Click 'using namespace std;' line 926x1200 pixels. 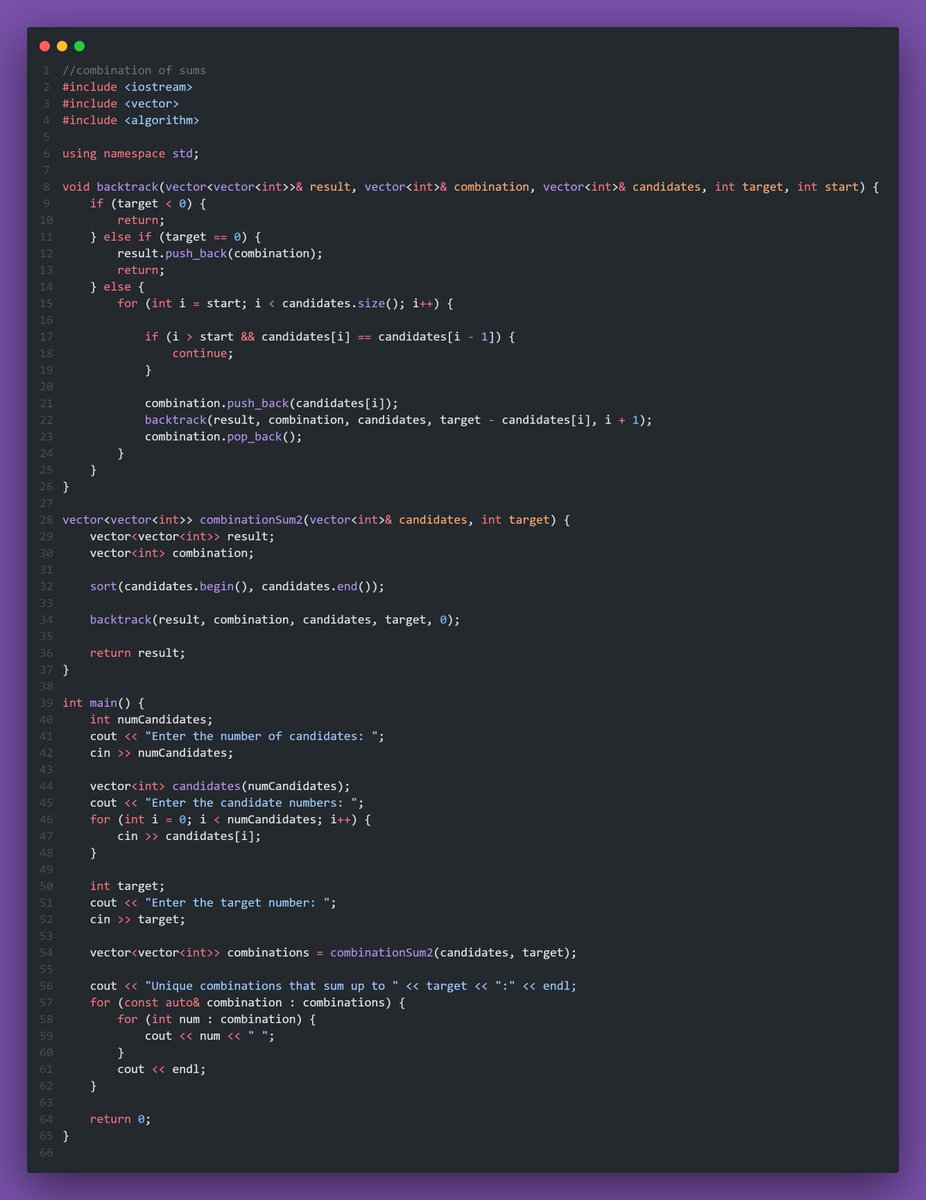pos(131,153)
